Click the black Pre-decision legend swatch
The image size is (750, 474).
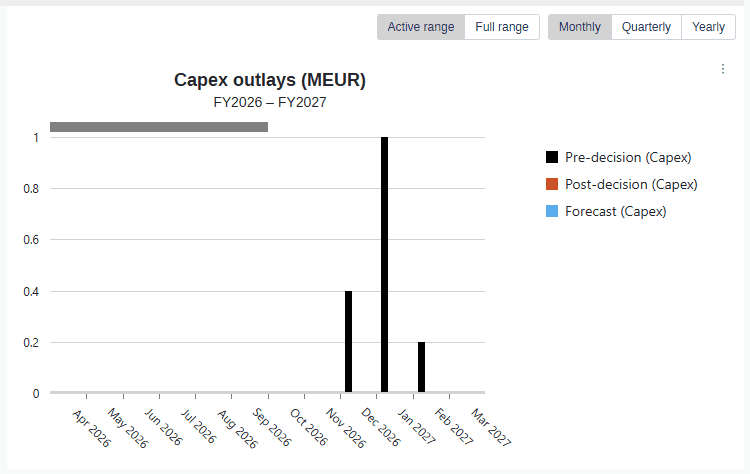tap(552, 157)
